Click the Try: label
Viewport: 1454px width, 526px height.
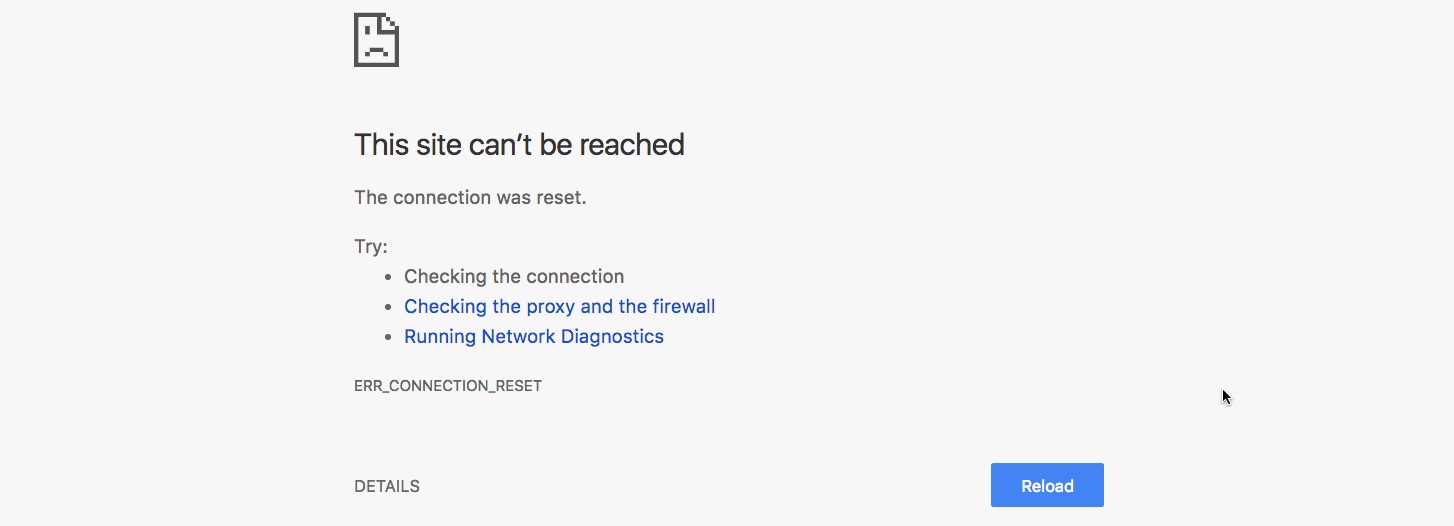pyautogui.click(x=371, y=247)
